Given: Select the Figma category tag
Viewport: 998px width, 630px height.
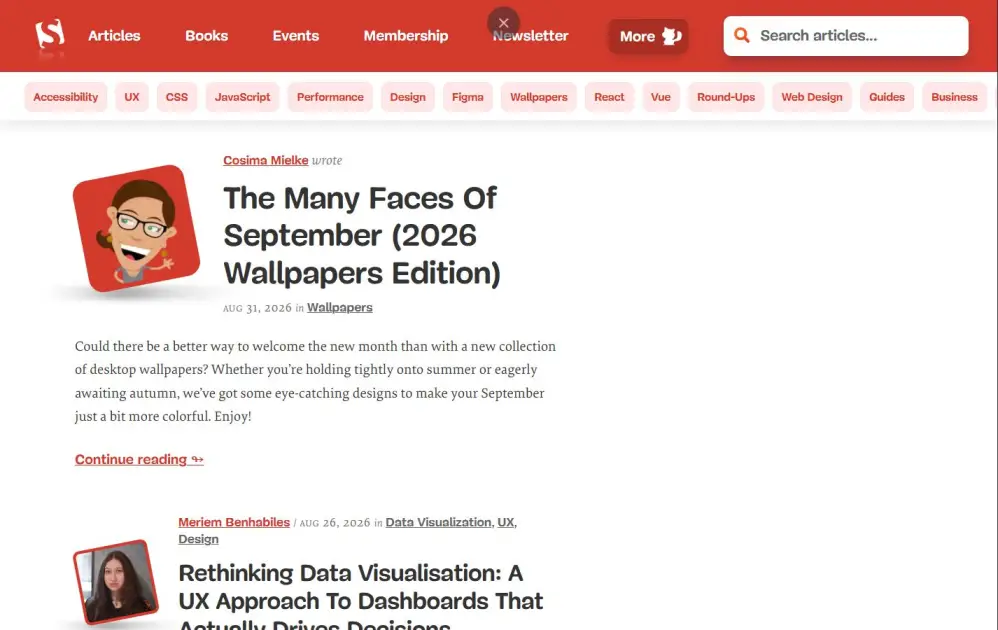Looking at the screenshot, I should [468, 97].
